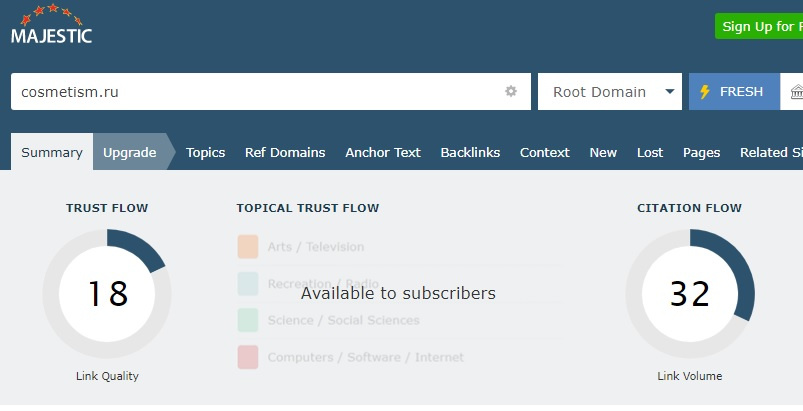
Task: Open the Root Domain dropdown
Action: pyautogui.click(x=610, y=91)
